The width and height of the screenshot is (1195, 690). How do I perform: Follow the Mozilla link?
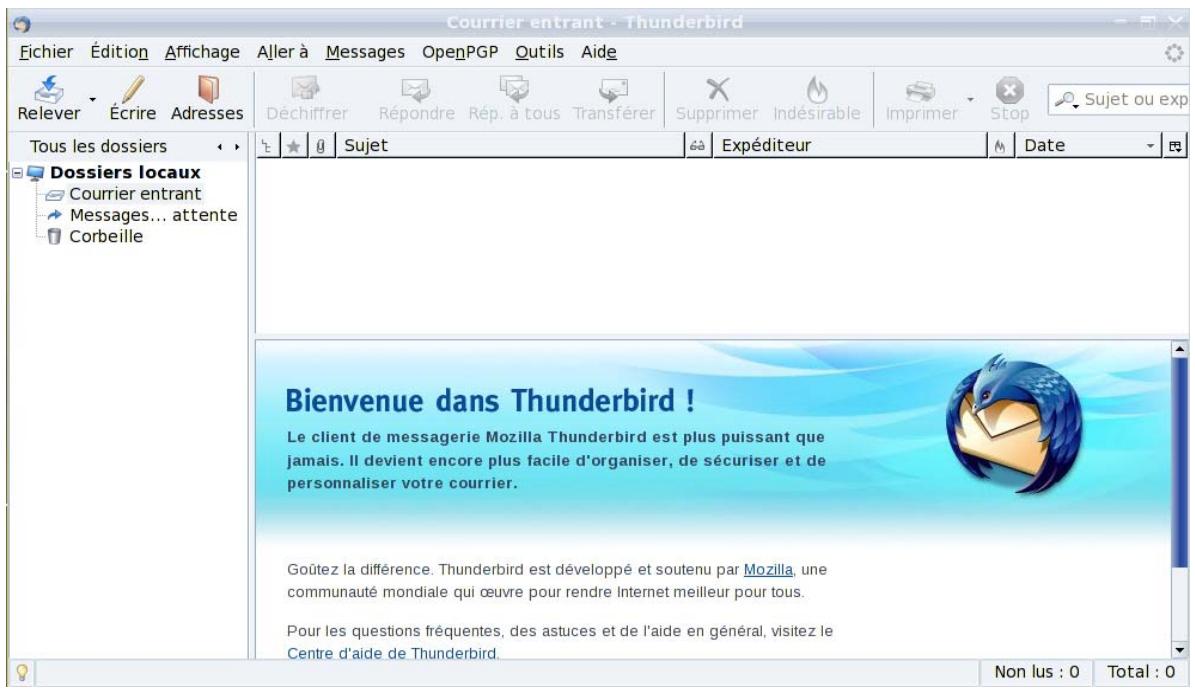767,570
